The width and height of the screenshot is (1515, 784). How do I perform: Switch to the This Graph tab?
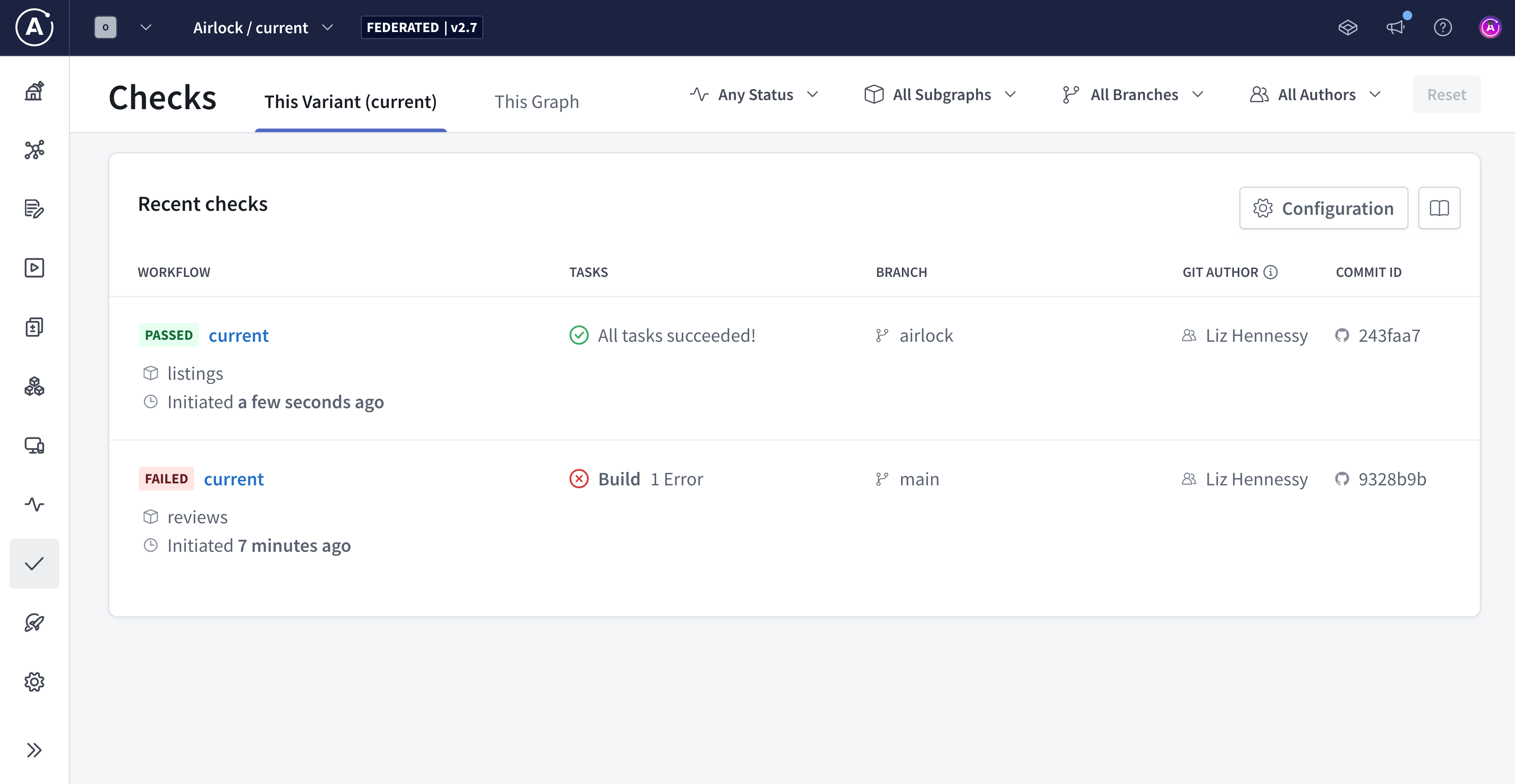[x=536, y=101]
